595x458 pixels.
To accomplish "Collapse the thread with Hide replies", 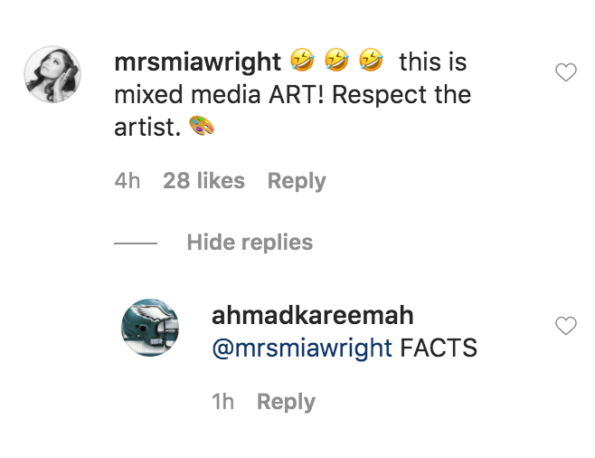I will coord(250,242).
